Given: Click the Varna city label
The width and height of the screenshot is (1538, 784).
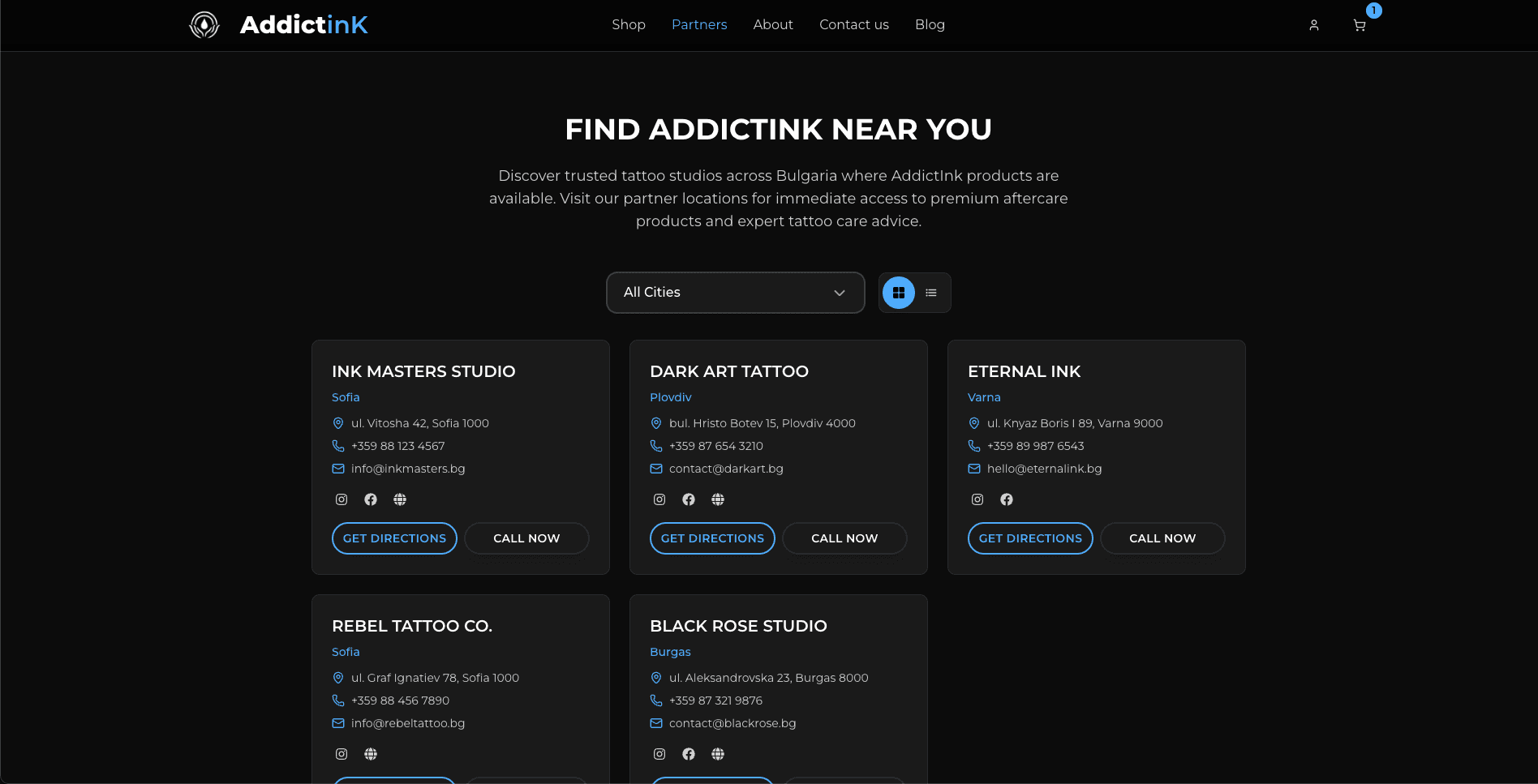Looking at the screenshot, I should [x=984, y=397].
